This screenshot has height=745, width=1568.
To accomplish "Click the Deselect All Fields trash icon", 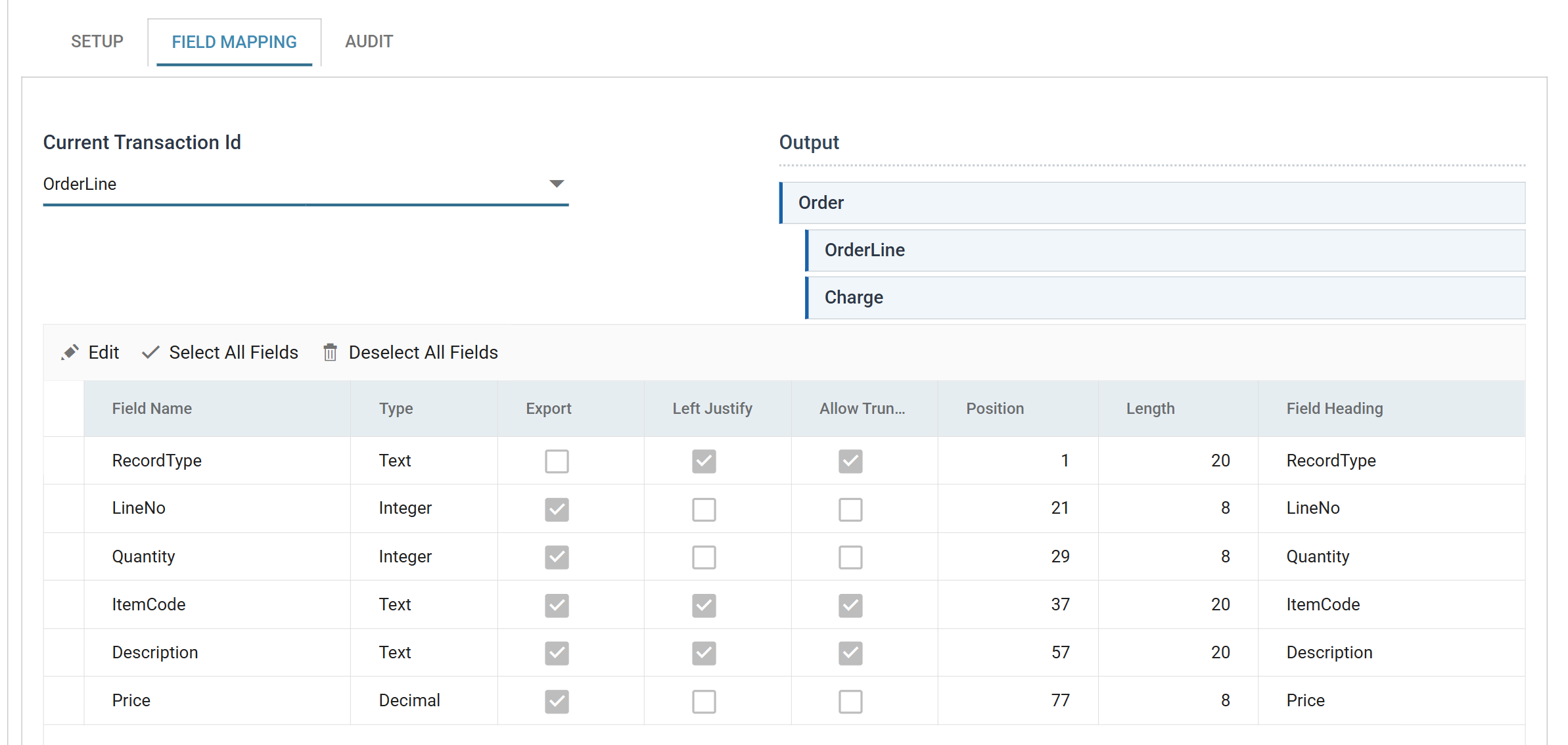I will (x=330, y=353).
